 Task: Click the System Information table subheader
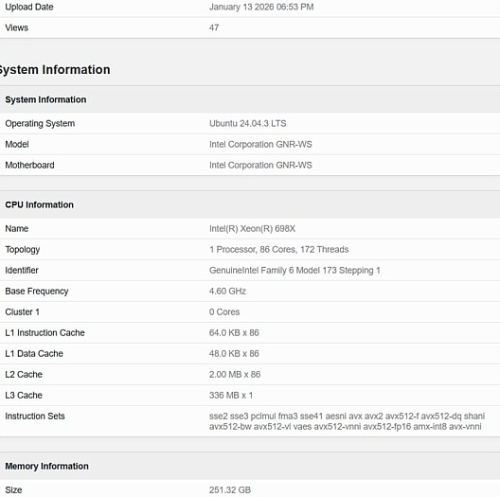[x=46, y=99]
